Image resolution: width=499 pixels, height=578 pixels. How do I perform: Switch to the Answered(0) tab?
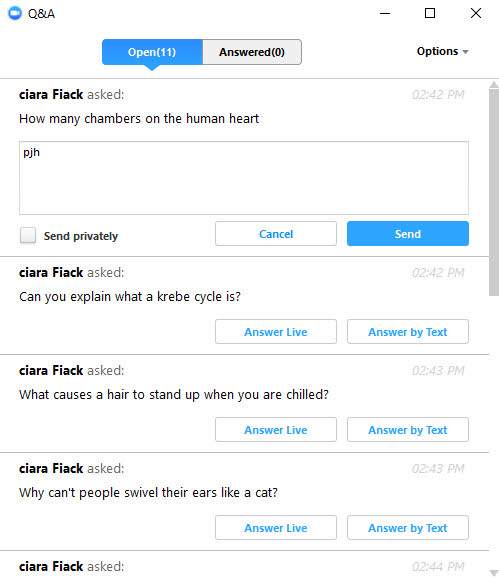(x=252, y=52)
